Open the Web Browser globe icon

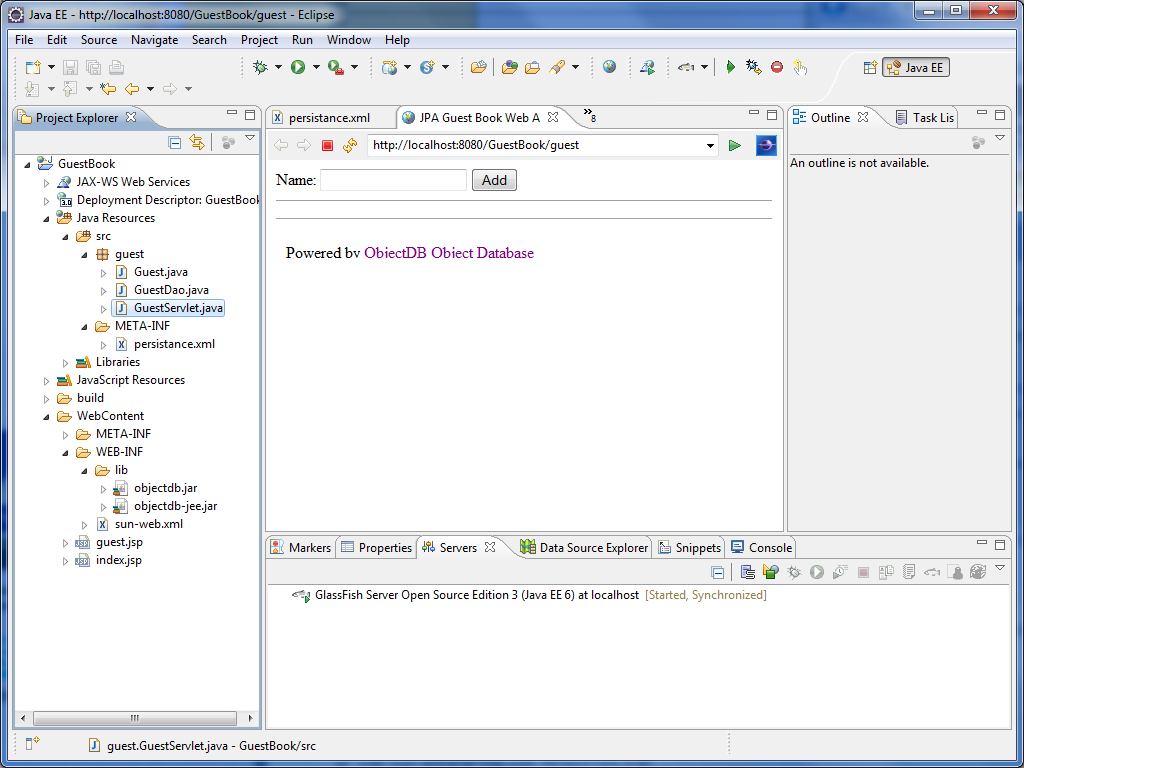pos(609,67)
